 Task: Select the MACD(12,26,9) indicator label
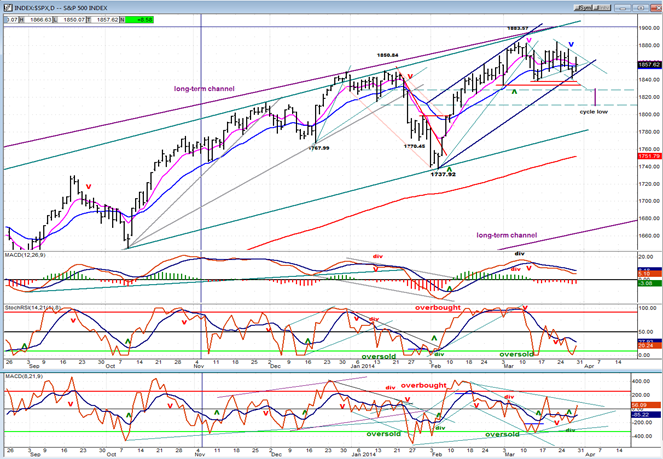pos(25,255)
